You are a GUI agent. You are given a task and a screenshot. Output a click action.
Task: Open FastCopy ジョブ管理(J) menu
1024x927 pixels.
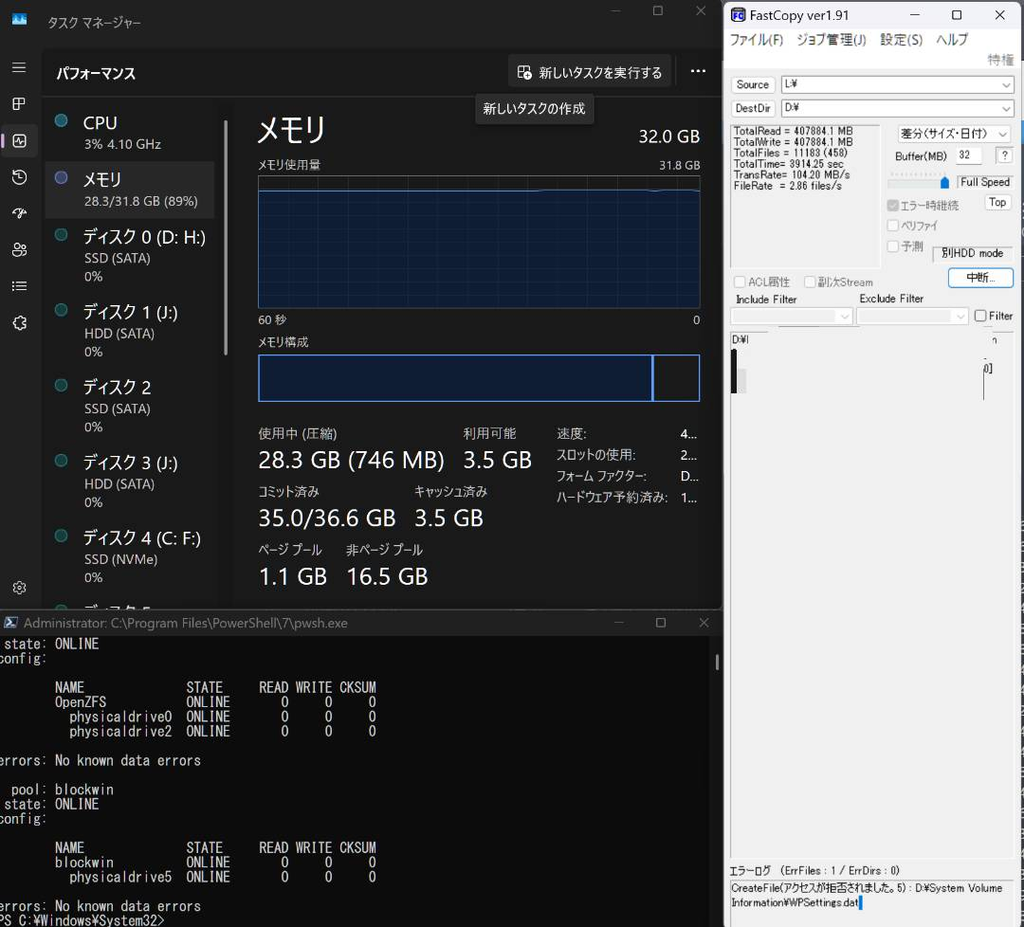tap(831, 40)
